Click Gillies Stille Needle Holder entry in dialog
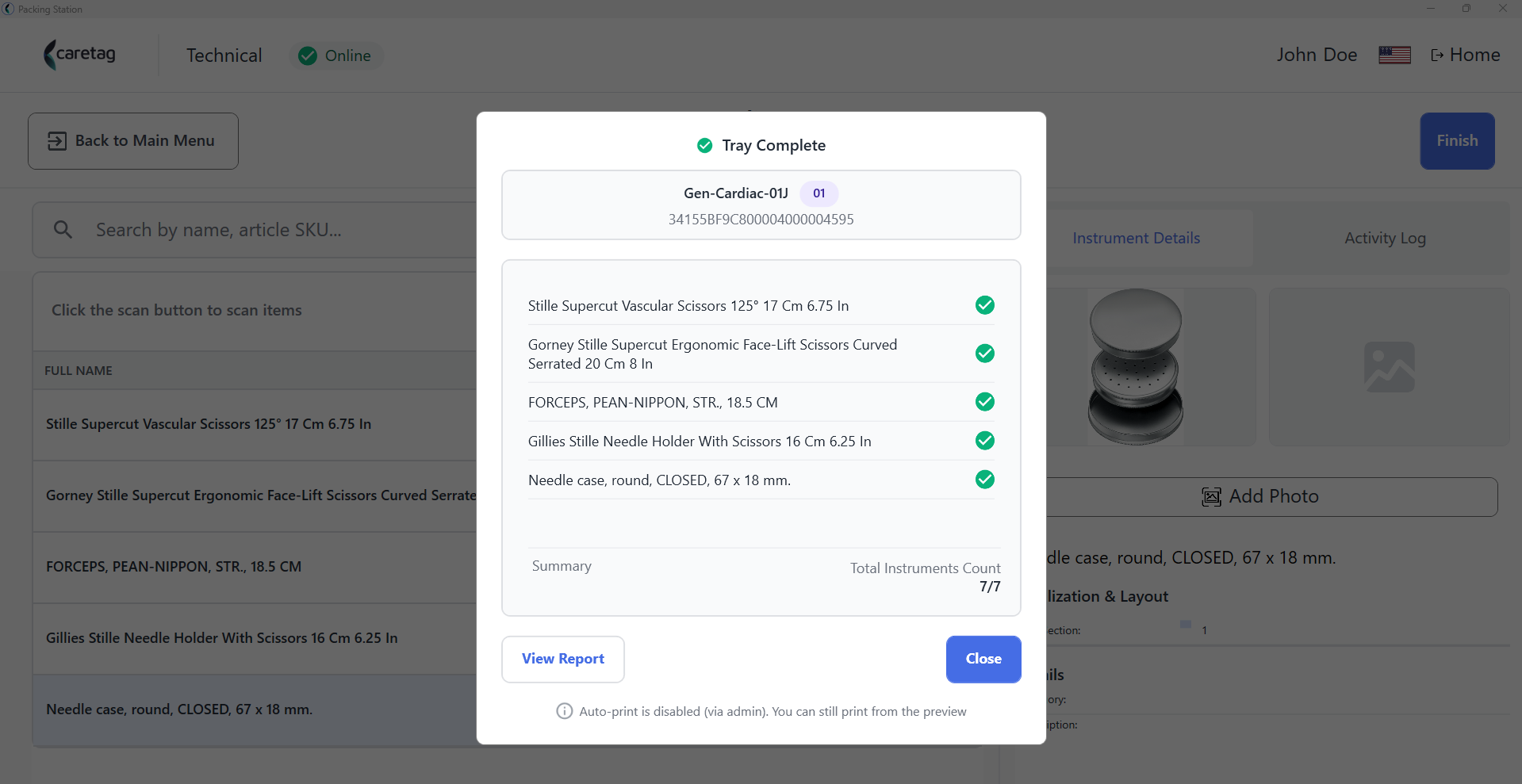 pos(700,442)
